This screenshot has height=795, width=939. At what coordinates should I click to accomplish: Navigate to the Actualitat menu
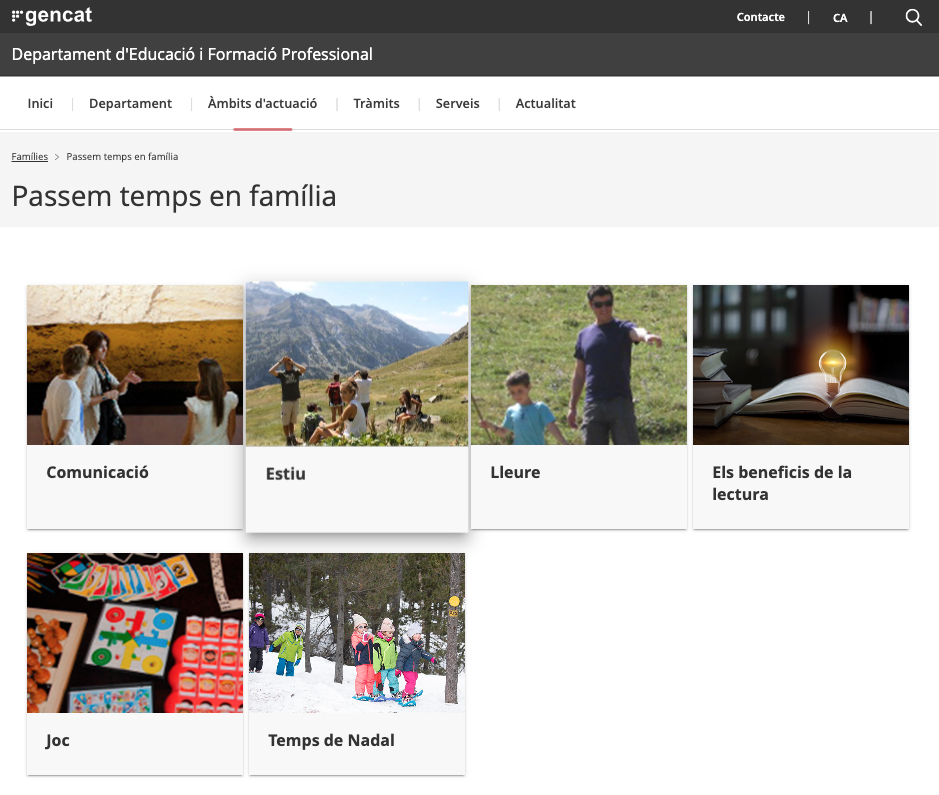click(x=545, y=103)
